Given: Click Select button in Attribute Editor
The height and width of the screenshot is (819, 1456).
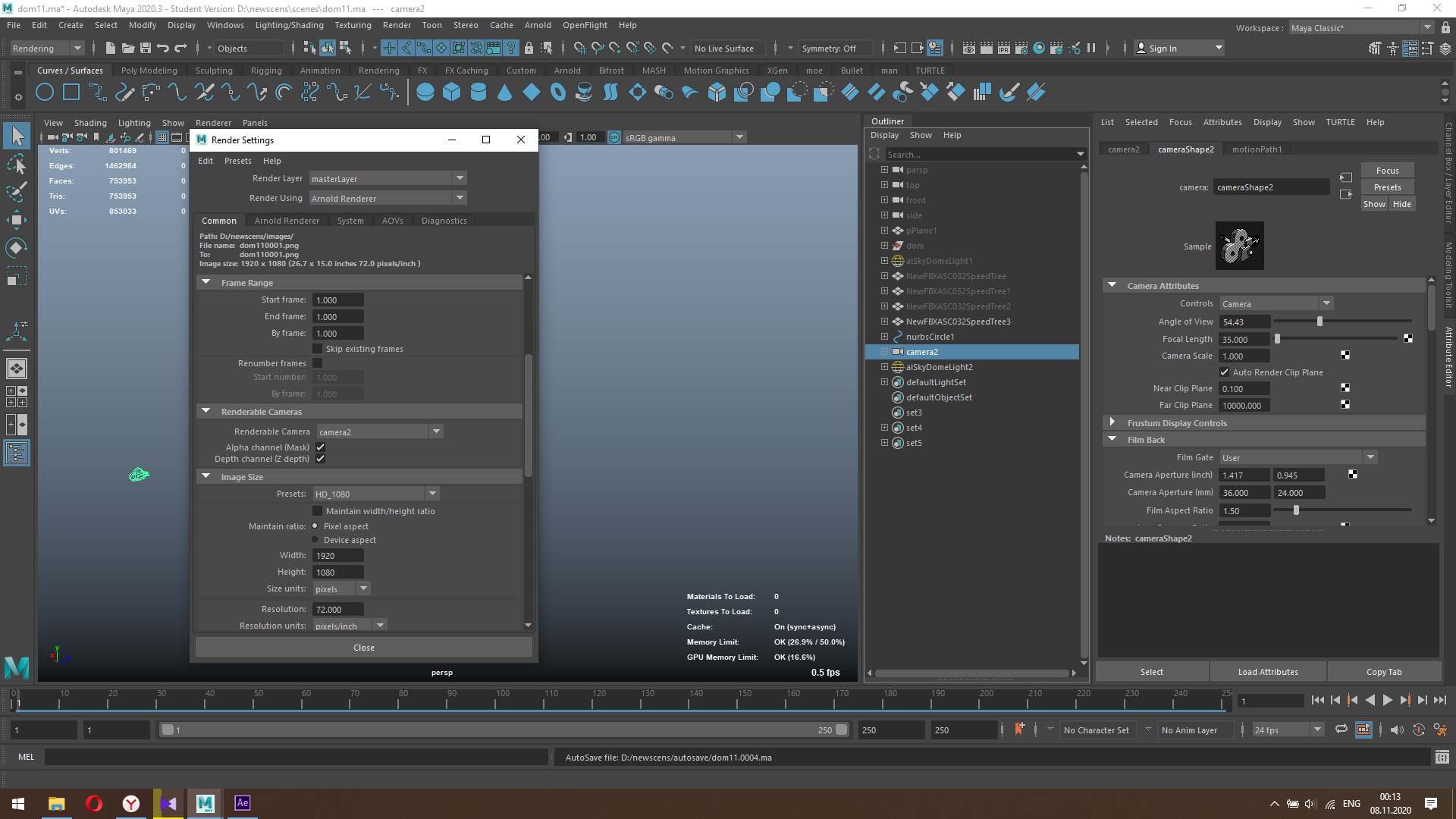Looking at the screenshot, I should point(1151,672).
